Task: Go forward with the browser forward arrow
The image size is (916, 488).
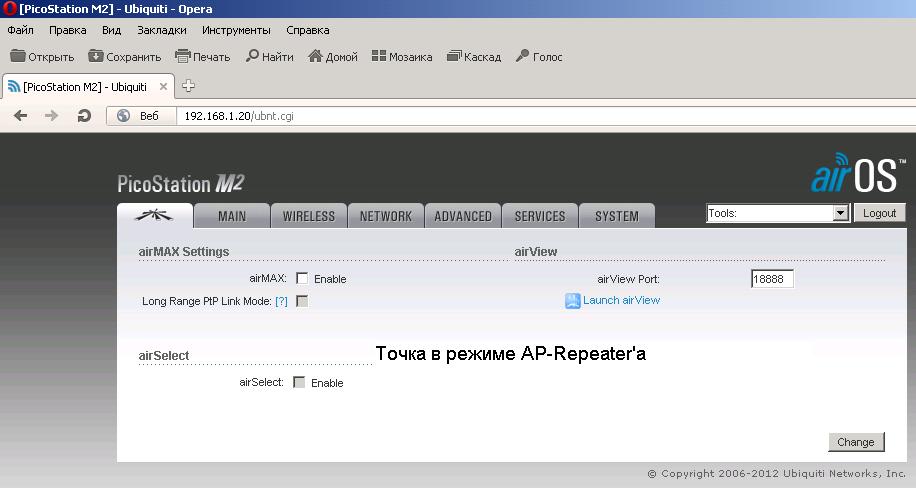Action: pos(51,116)
